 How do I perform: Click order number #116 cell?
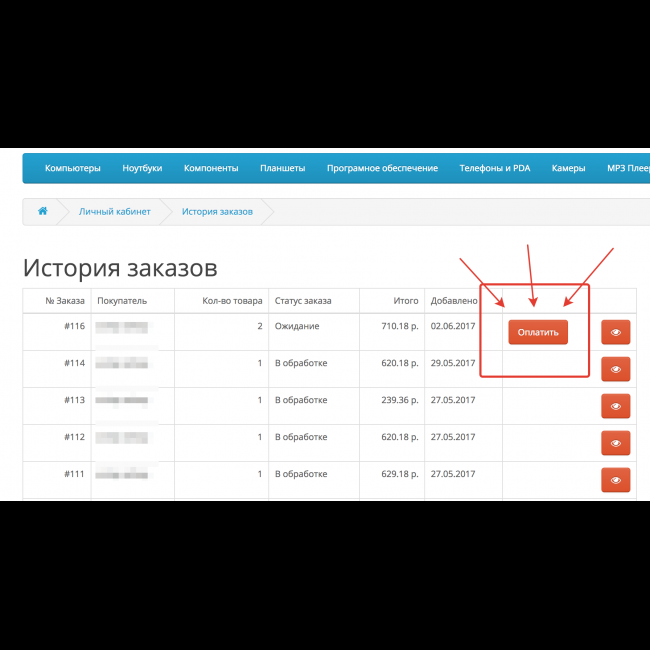[x=72, y=326]
